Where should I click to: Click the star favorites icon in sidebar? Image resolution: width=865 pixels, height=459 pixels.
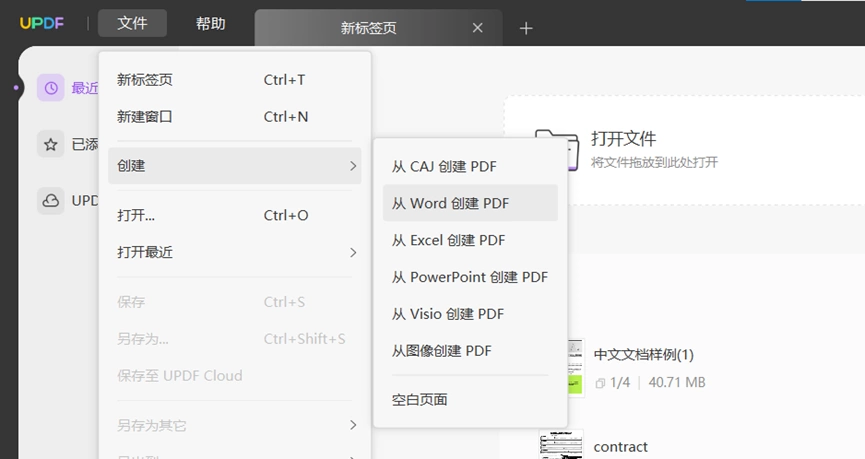[x=51, y=145]
